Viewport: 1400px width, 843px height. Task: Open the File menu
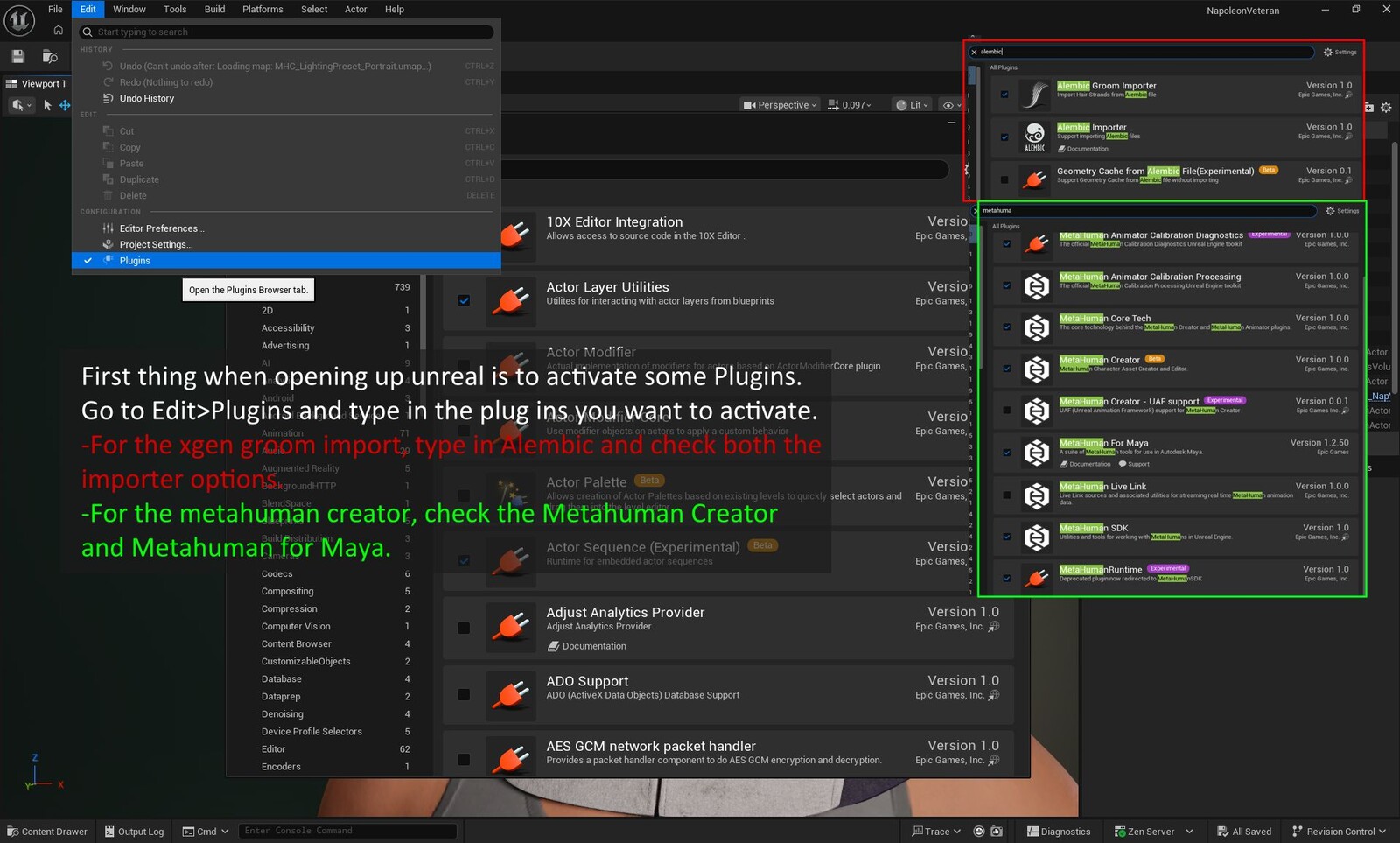tap(55, 9)
